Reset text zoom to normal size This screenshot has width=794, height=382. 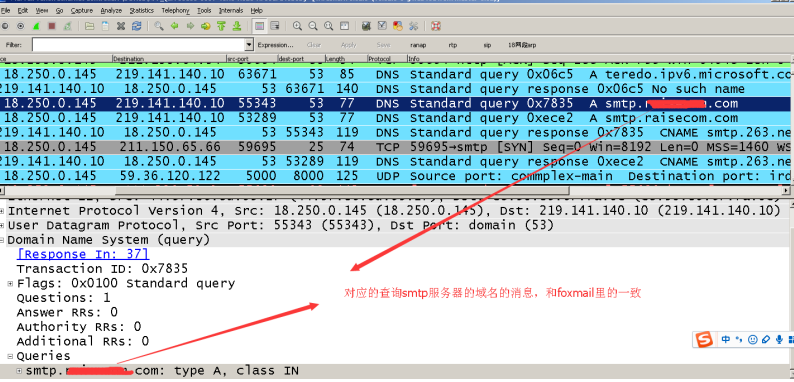(329, 26)
